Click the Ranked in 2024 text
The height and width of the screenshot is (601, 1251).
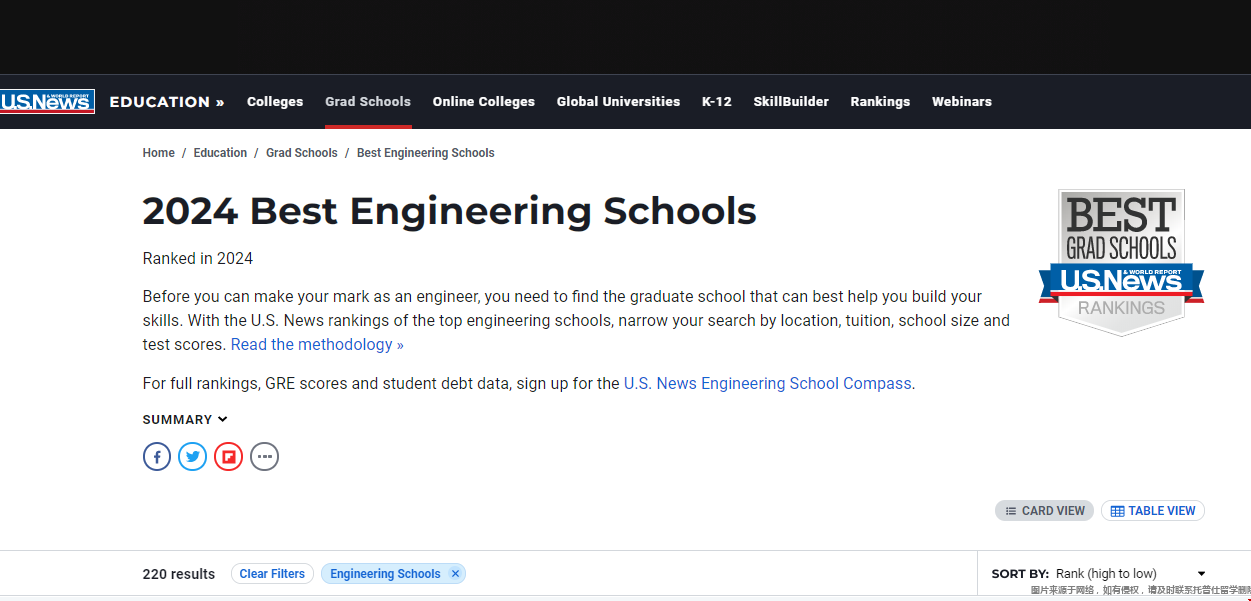[x=198, y=258]
